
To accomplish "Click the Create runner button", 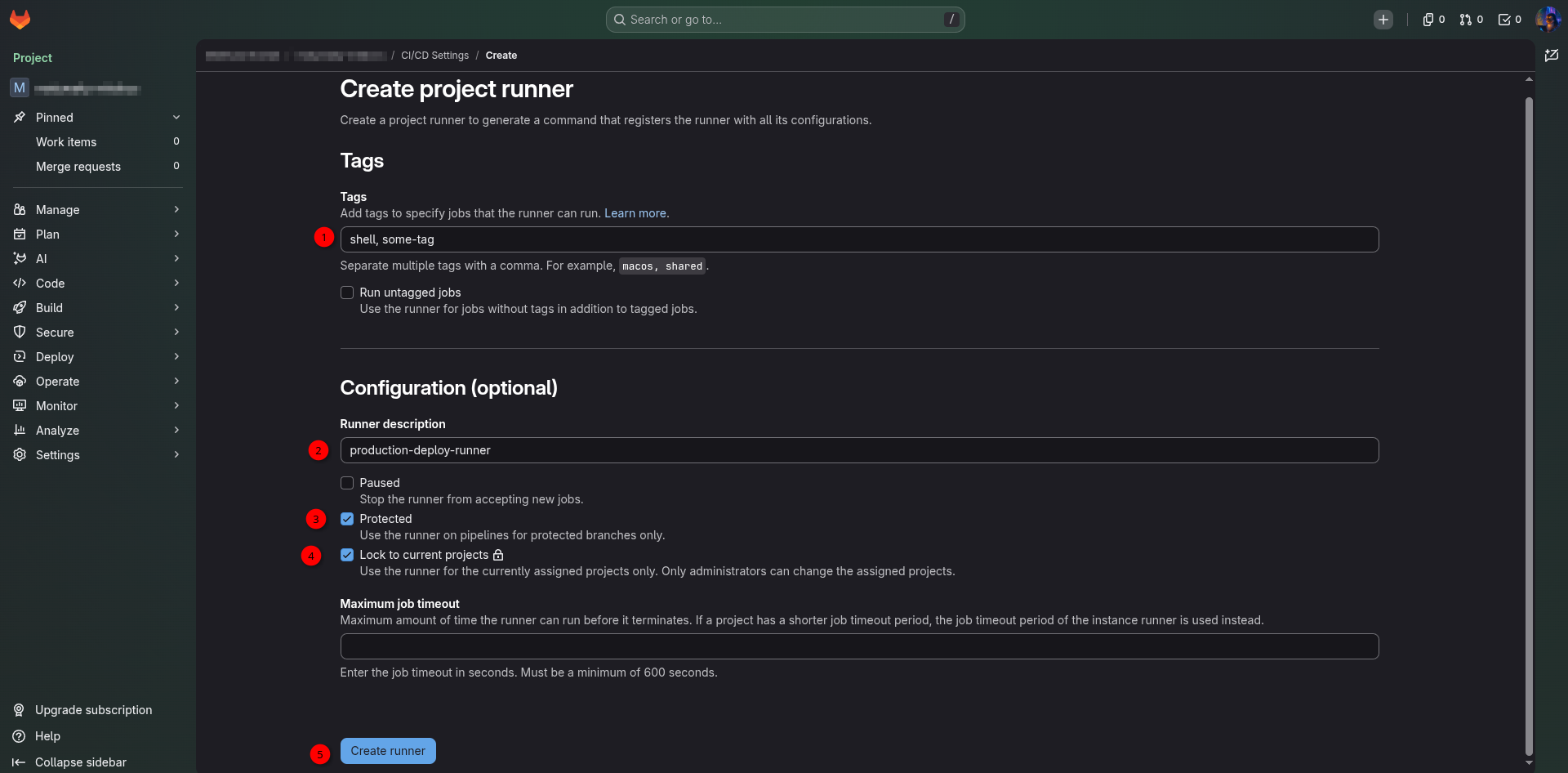I will click(388, 751).
